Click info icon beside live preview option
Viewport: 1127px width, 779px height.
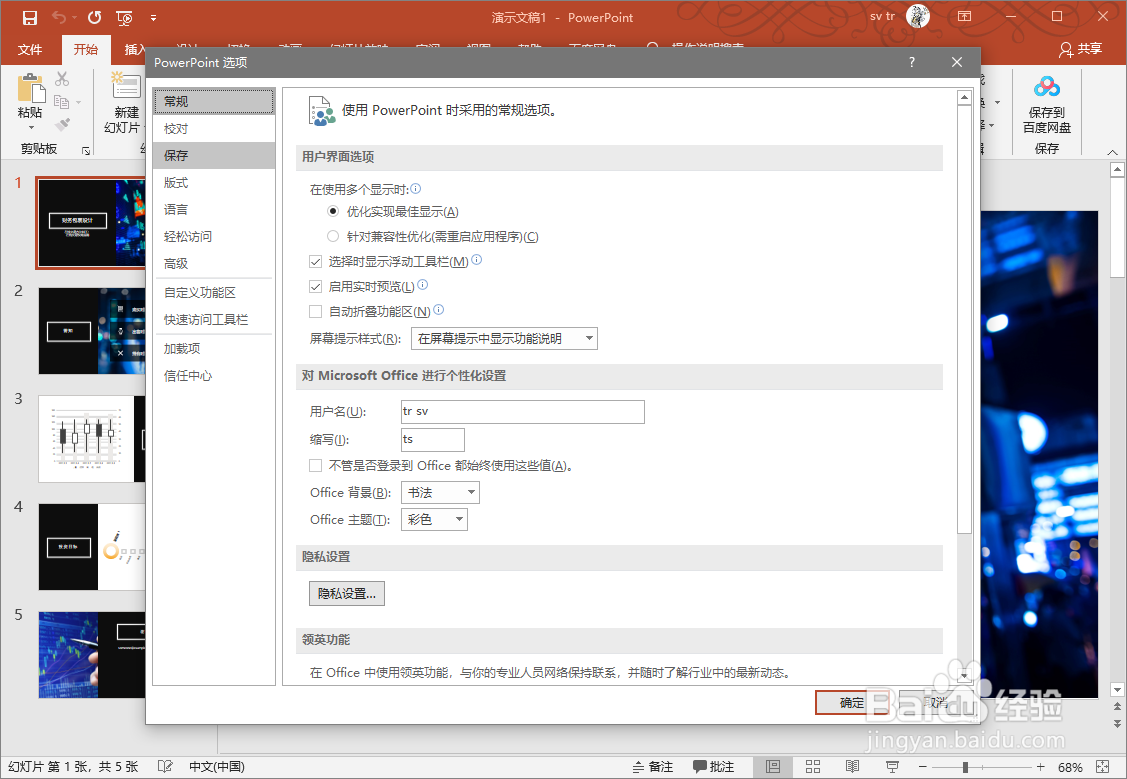click(x=423, y=285)
